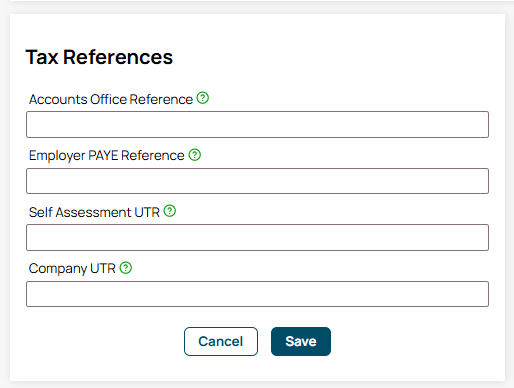Screen dimensions: 514x388
Task: Show the Self Assessment UTR help tooltip
Action: 170,211
